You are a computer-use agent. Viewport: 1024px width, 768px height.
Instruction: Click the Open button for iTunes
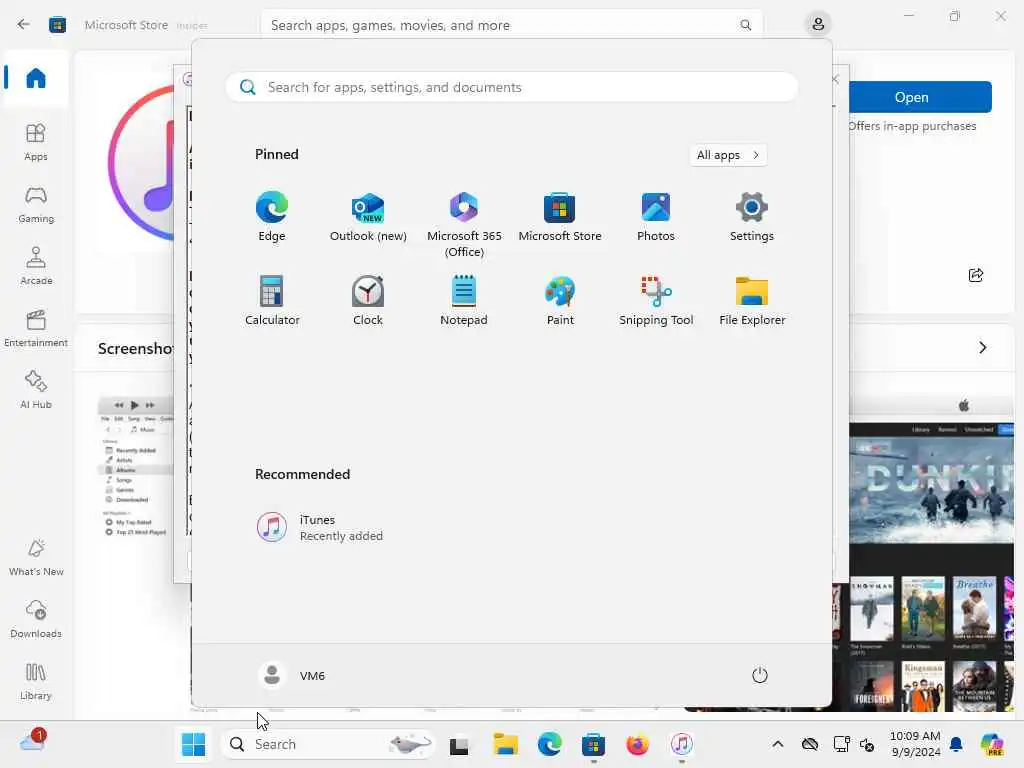912,97
